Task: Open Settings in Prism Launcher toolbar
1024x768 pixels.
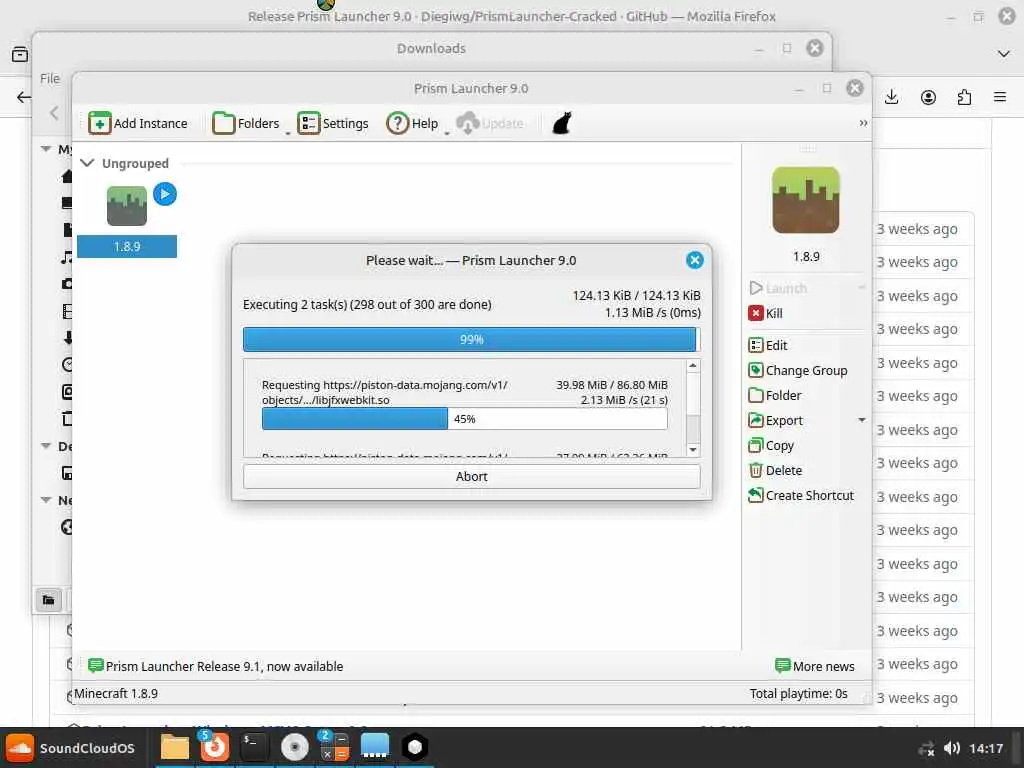Action: tap(333, 123)
